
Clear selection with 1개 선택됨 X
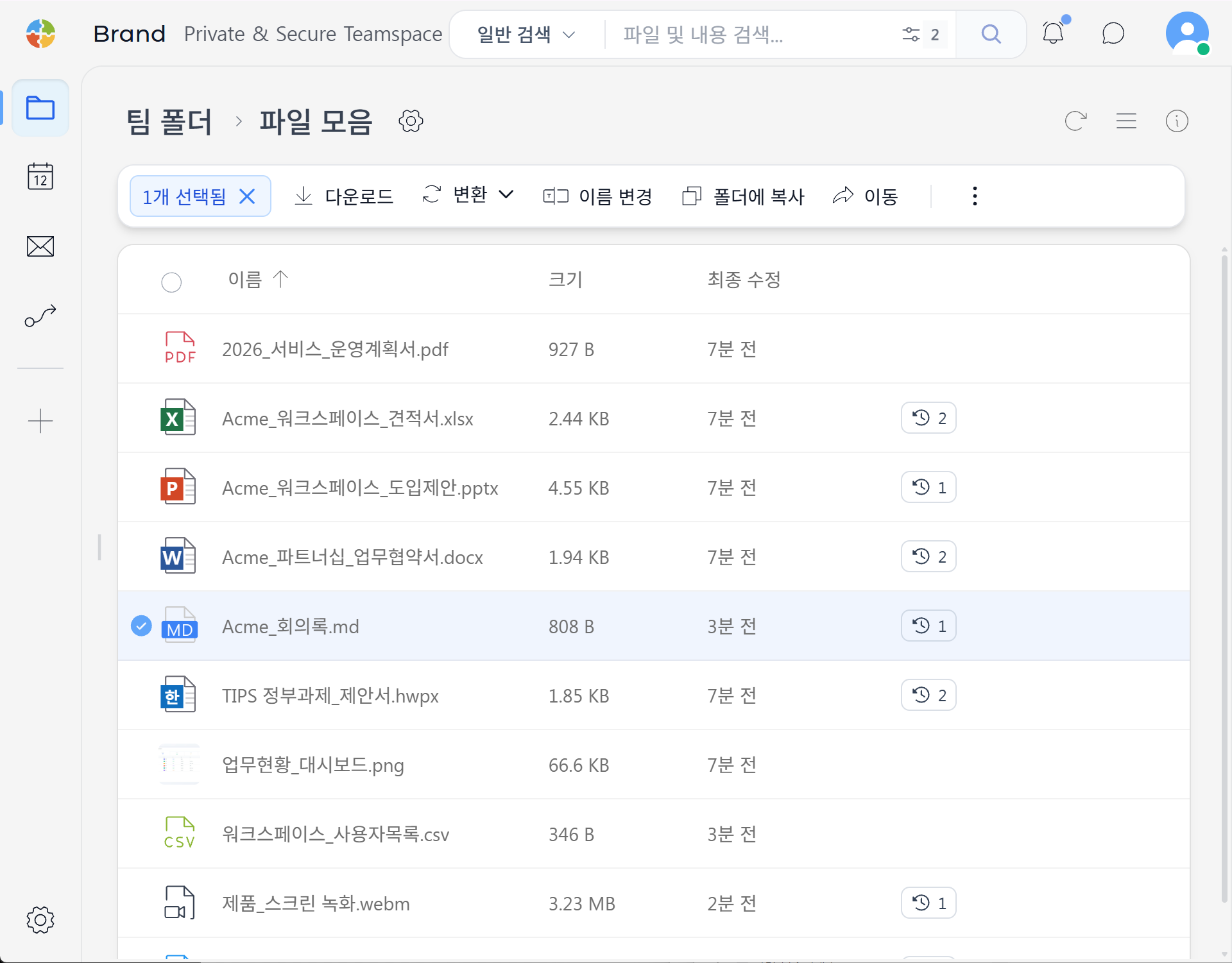coord(247,196)
